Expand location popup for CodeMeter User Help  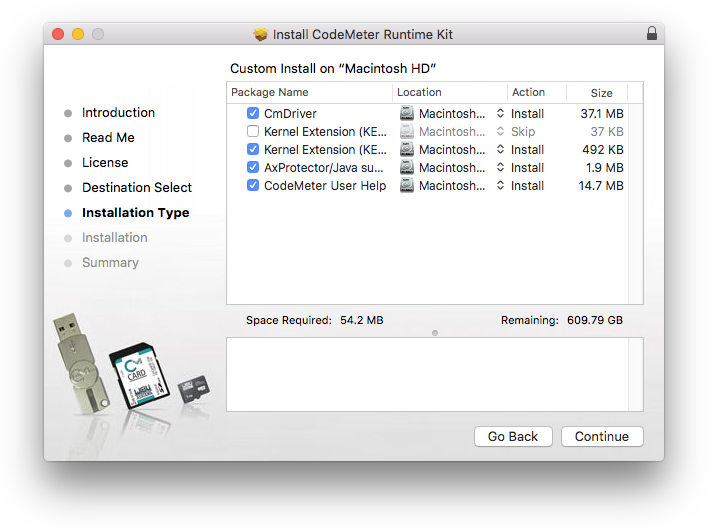[x=500, y=186]
